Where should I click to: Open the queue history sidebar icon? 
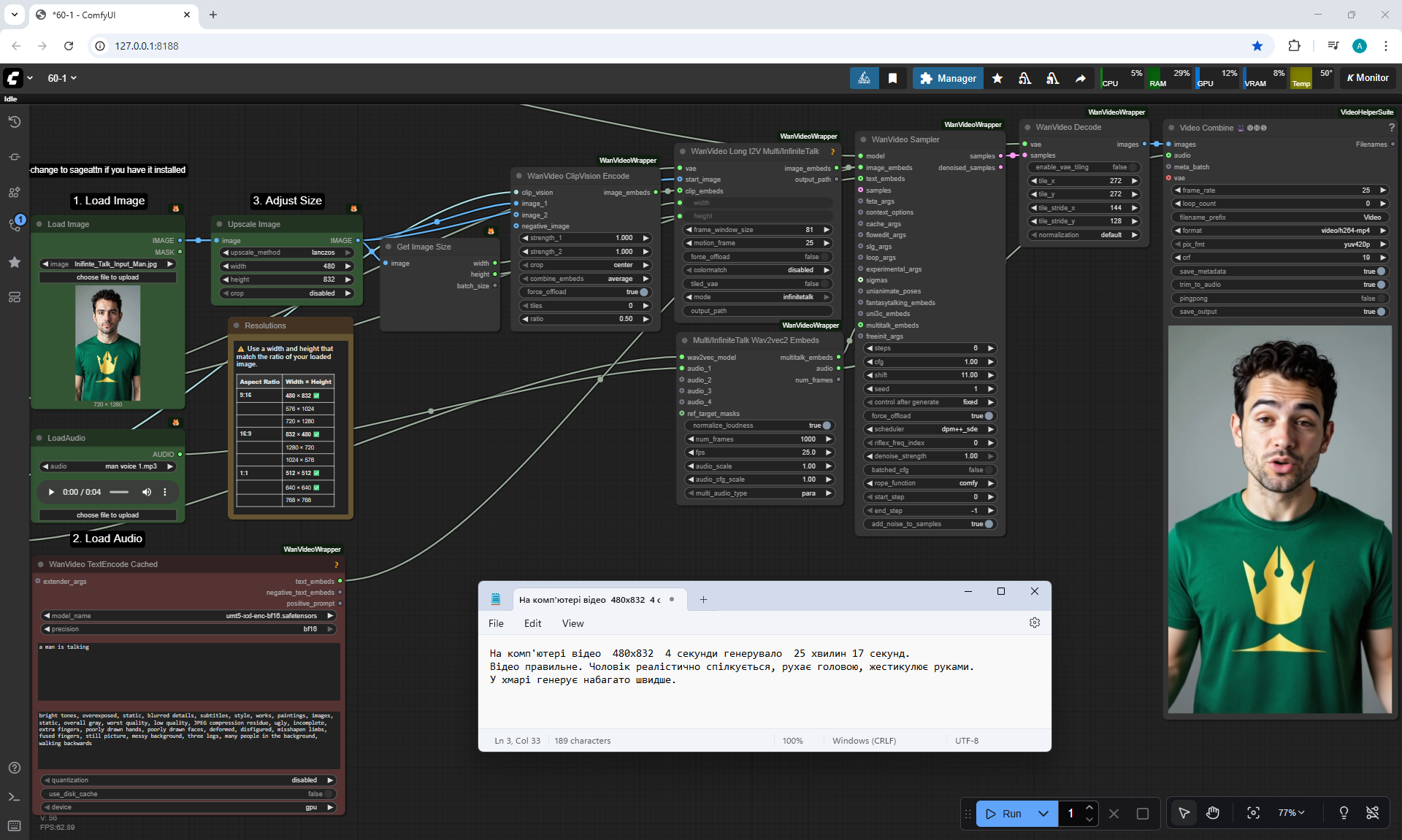(x=15, y=122)
